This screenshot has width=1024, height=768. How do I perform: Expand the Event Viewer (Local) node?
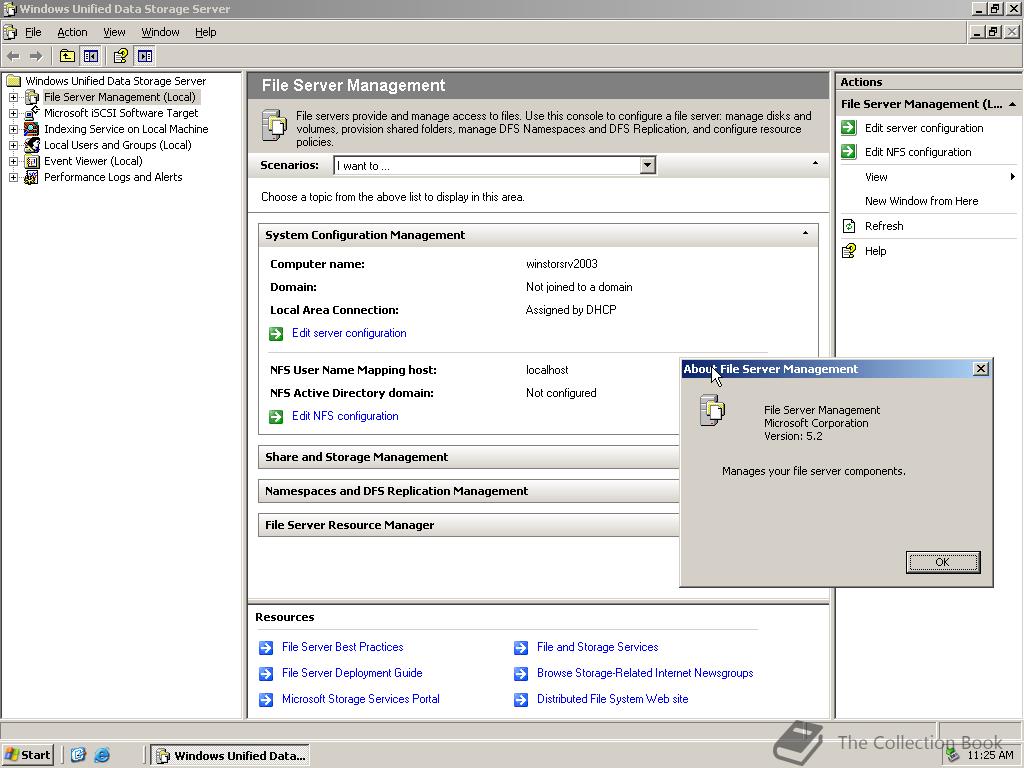coord(13,161)
